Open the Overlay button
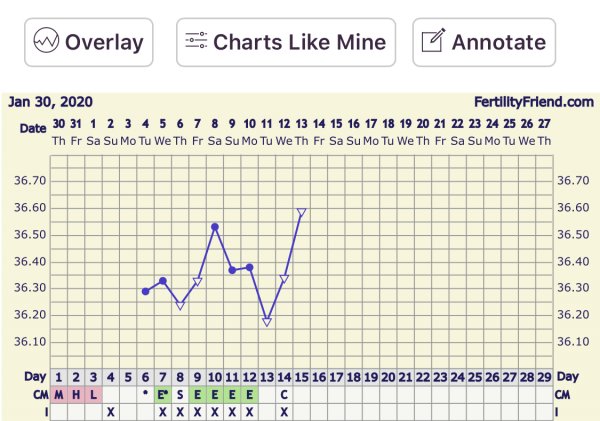This screenshot has width=600, height=421. pos(88,43)
